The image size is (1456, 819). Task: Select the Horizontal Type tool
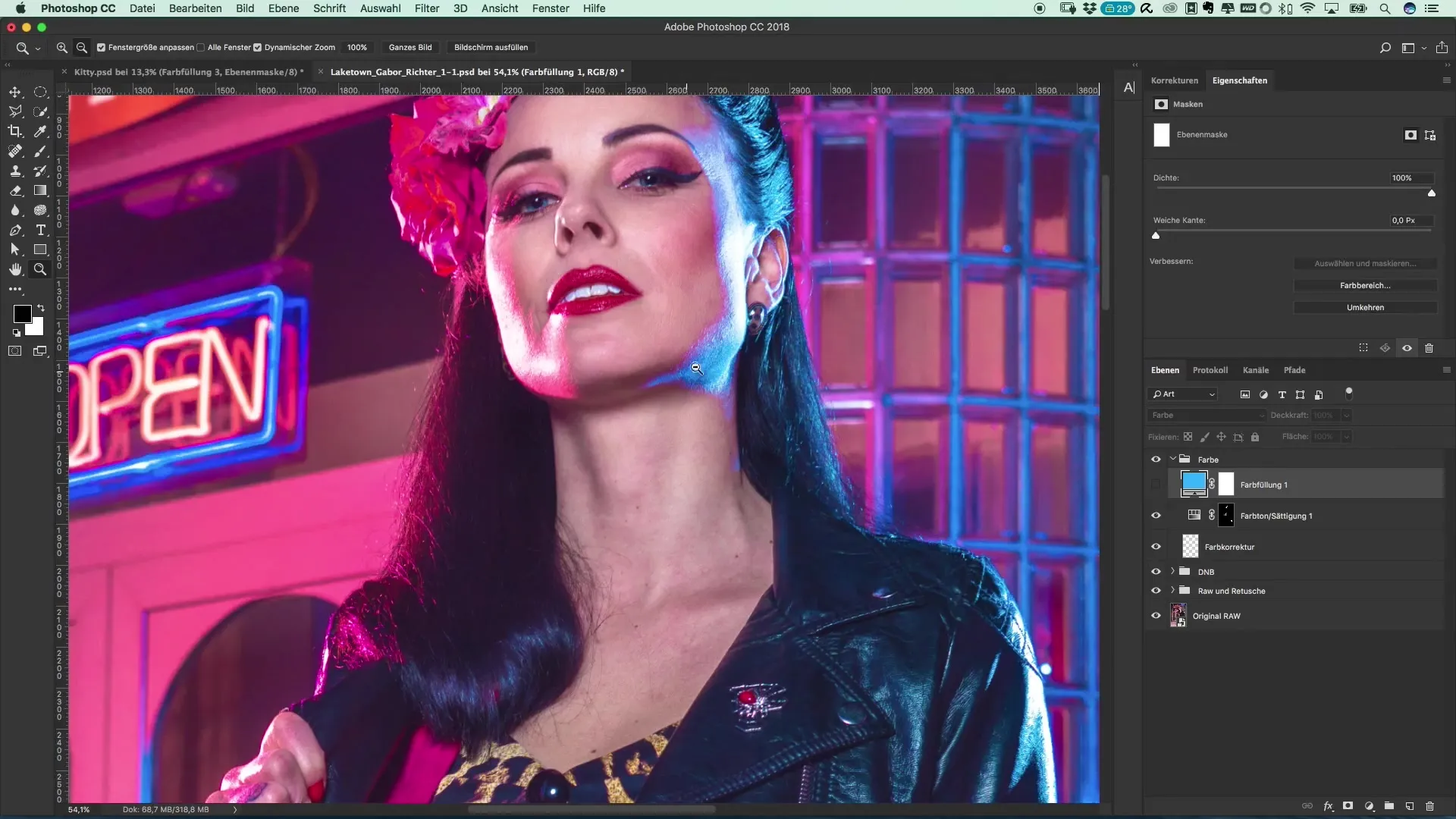click(x=41, y=230)
